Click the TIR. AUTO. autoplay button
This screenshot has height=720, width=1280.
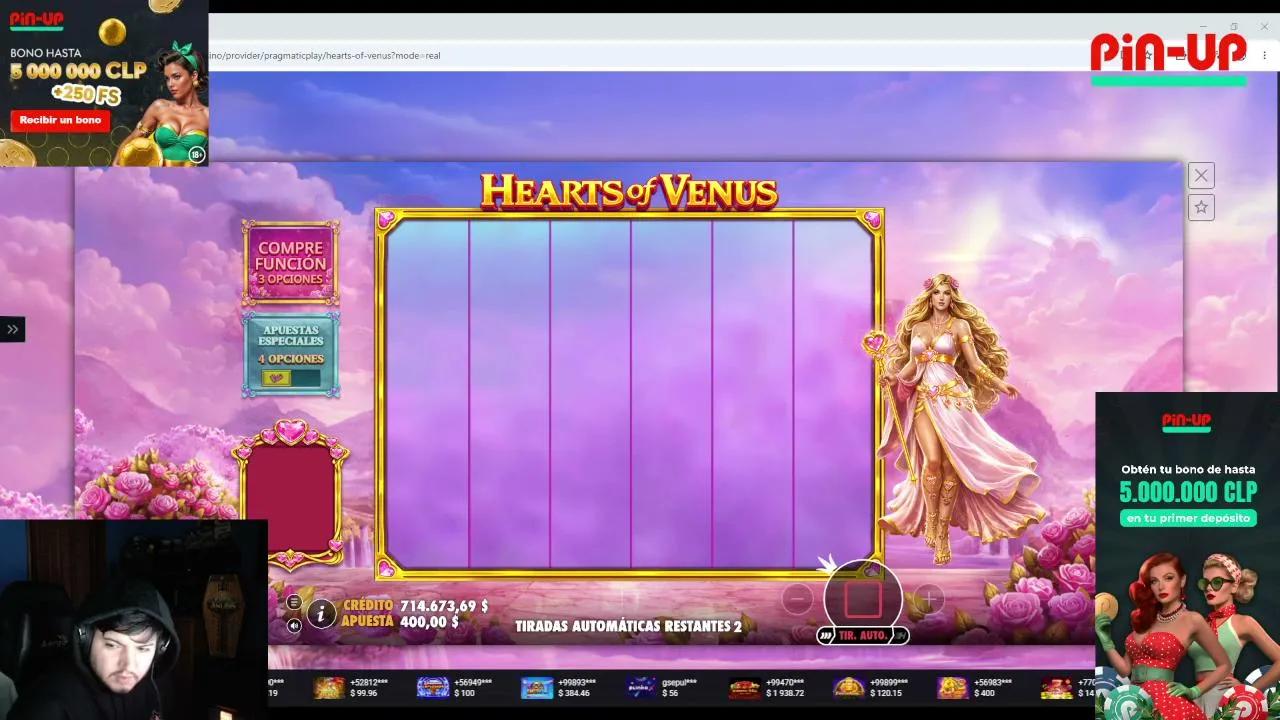862,635
